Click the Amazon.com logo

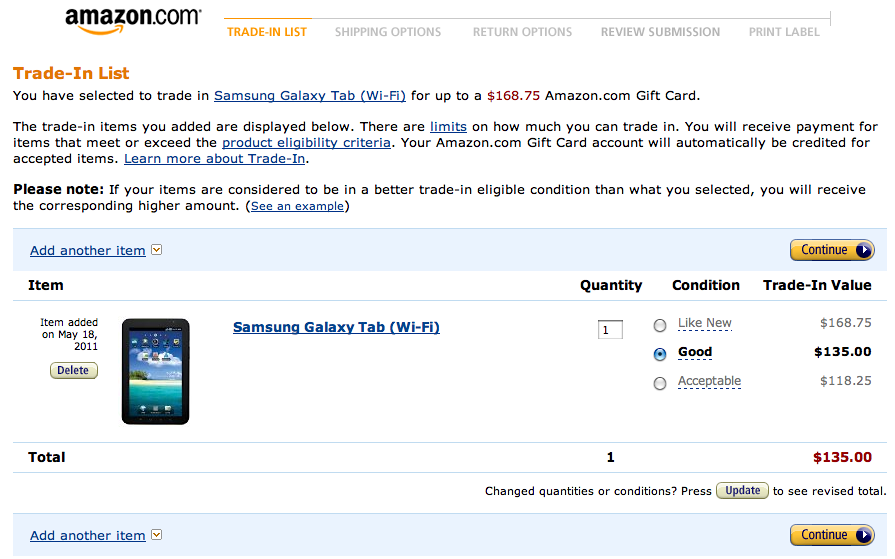click(133, 21)
